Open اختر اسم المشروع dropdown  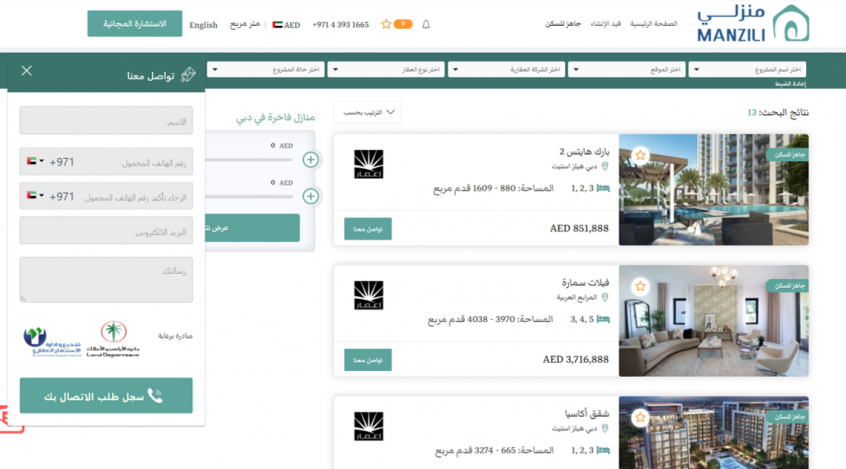pyautogui.click(x=747, y=70)
